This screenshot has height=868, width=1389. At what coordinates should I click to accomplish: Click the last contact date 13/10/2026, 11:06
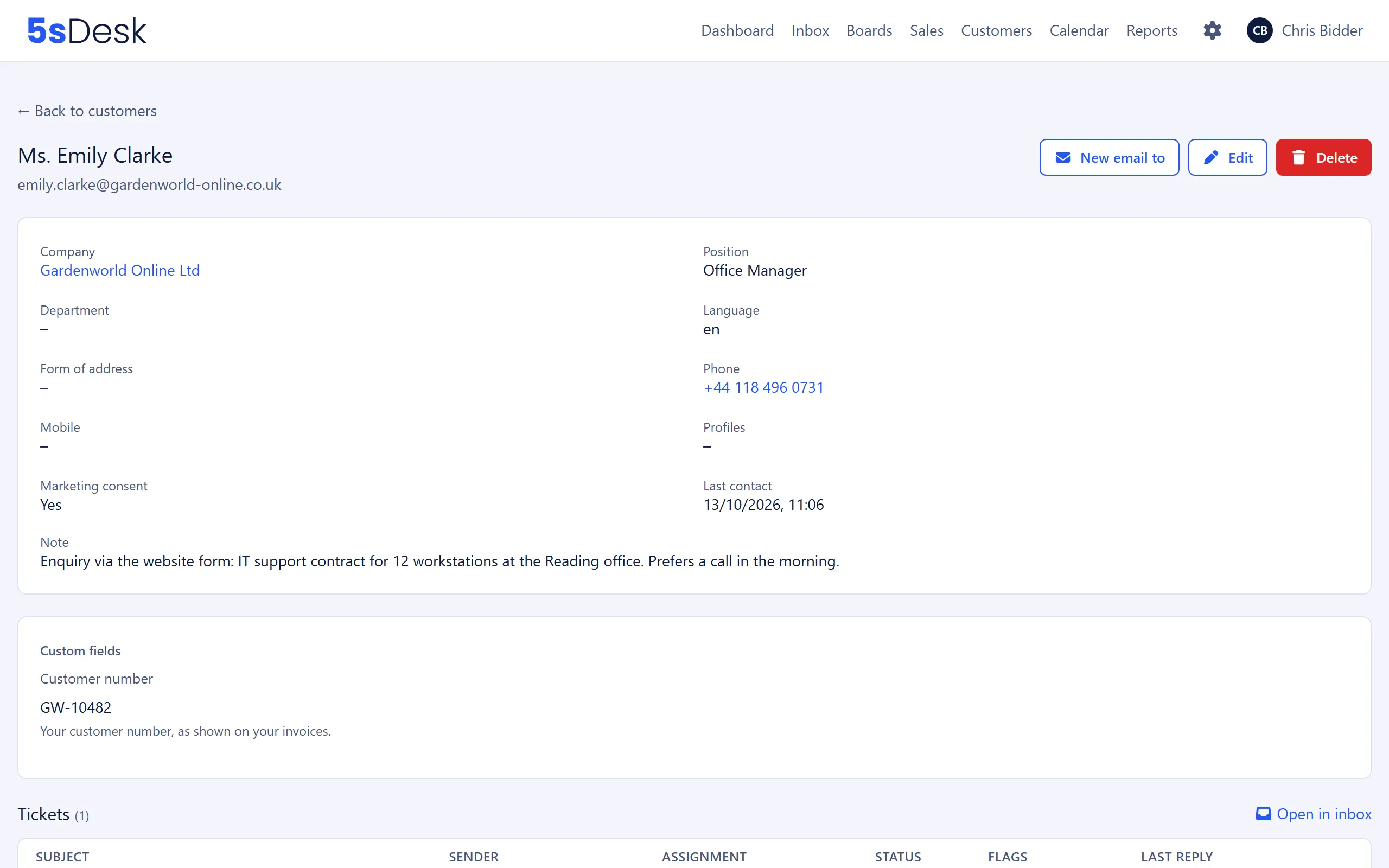[763, 505]
